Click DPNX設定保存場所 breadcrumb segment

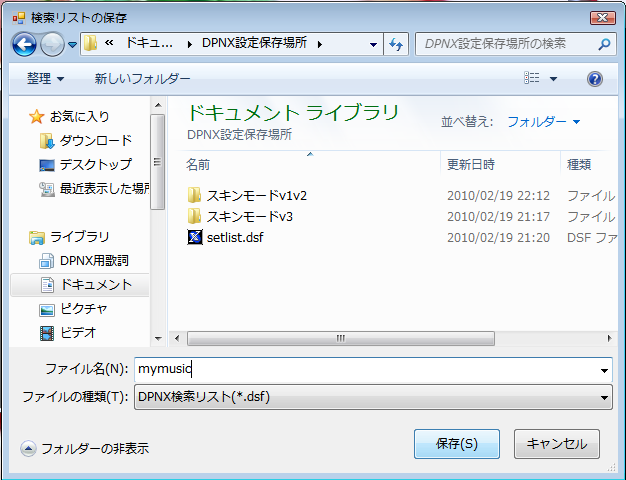pyautogui.click(x=254, y=43)
